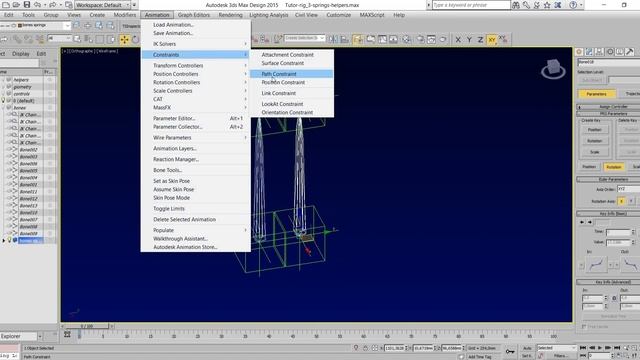The width and height of the screenshot is (640, 360).
Task: Click the Go to Start playback button
Action: click(583, 348)
